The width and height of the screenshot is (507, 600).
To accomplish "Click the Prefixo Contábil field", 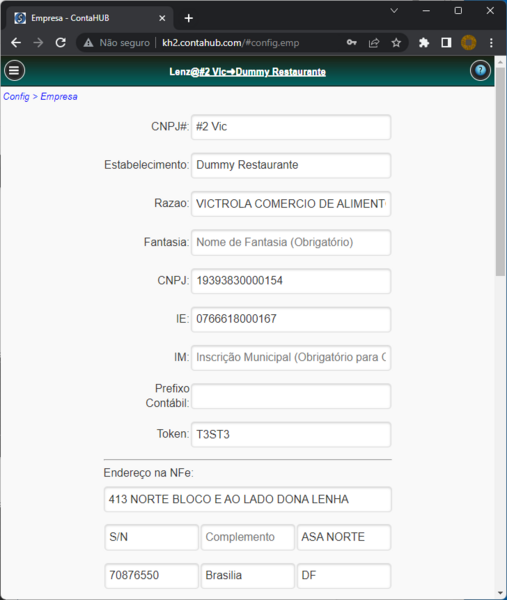I will pos(291,396).
